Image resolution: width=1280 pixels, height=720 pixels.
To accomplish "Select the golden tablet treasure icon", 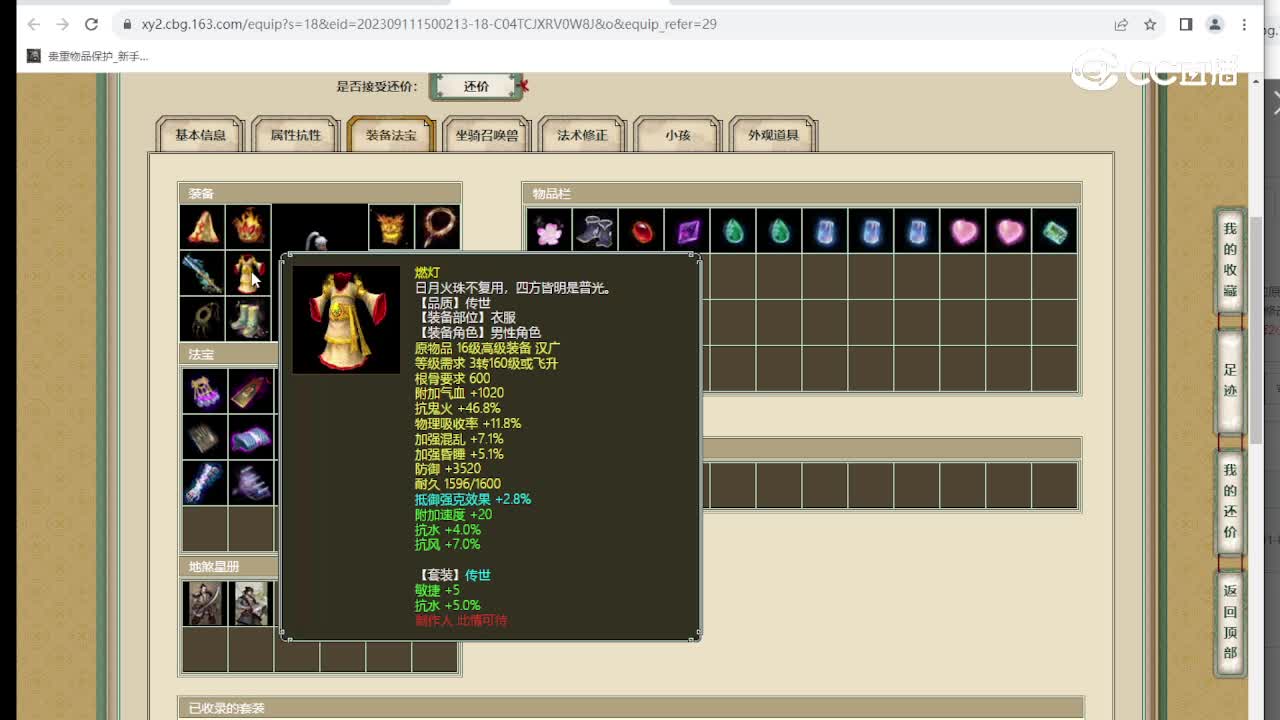I will (x=250, y=391).
